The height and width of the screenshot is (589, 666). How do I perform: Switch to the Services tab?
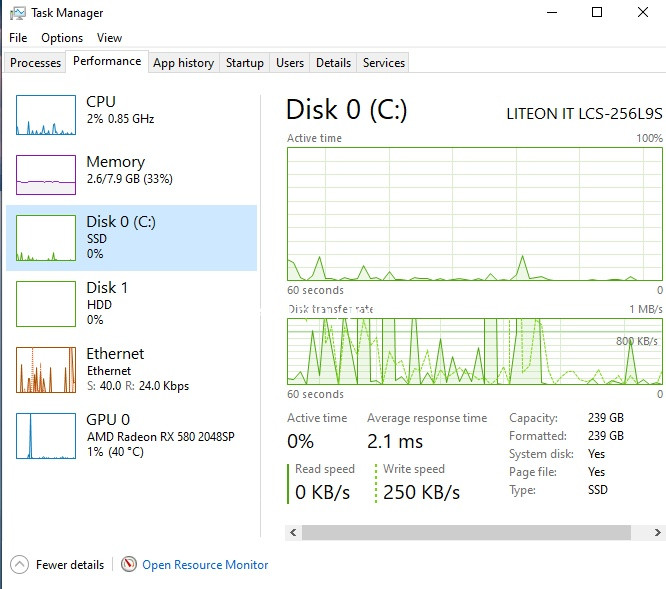pos(384,63)
